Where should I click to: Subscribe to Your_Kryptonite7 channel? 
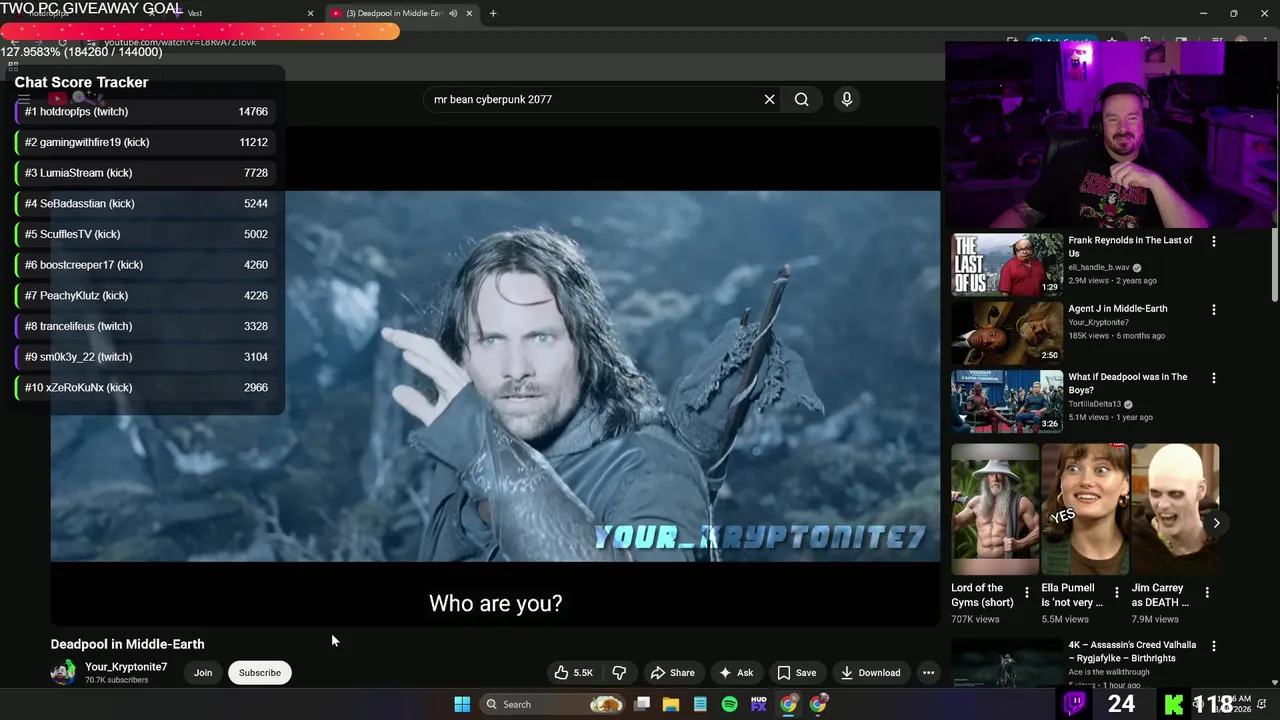[259, 673]
